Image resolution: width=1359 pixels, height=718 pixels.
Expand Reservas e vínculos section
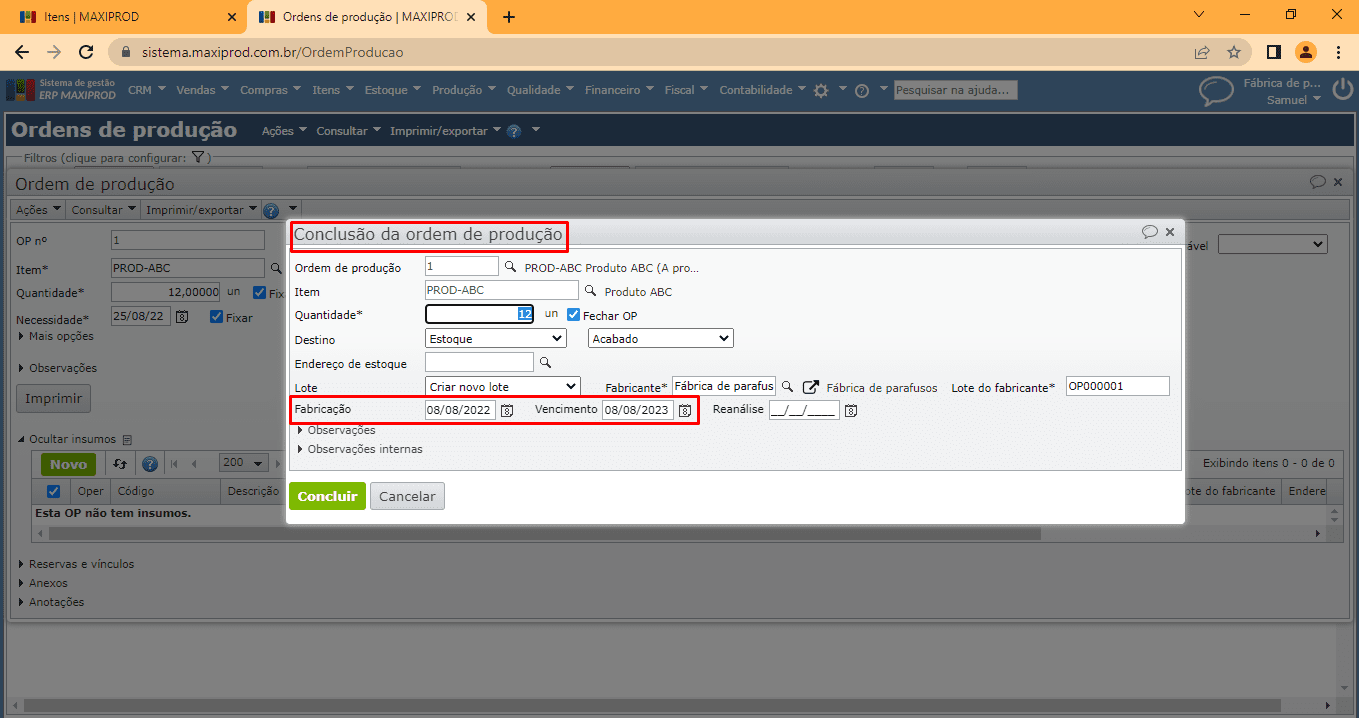click(76, 564)
